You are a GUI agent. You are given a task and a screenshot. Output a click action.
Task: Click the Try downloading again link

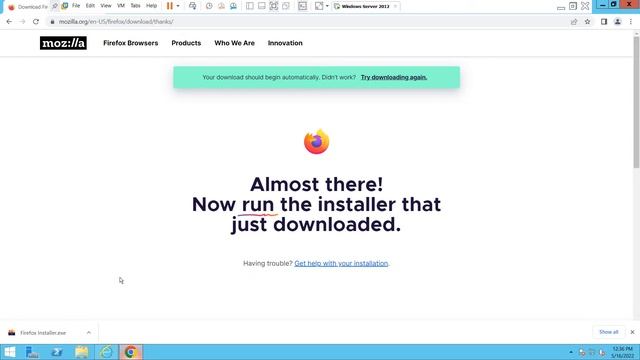point(394,77)
